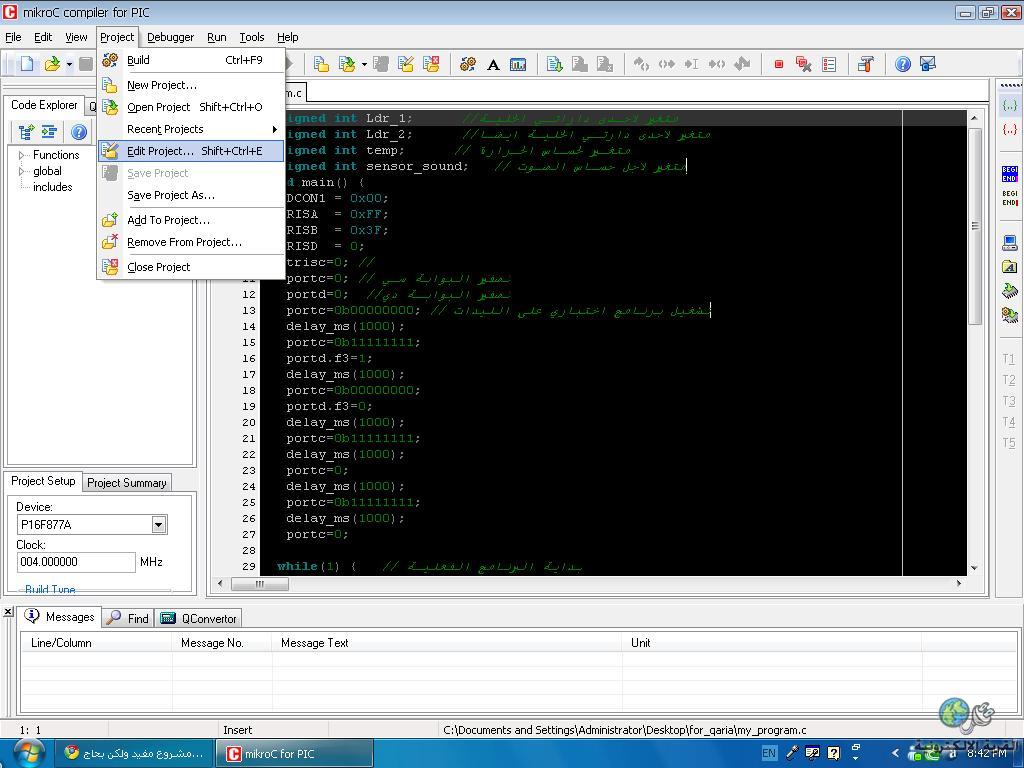Image resolution: width=1024 pixels, height=768 pixels.
Task: Open the Edit menu
Action: (x=43, y=37)
